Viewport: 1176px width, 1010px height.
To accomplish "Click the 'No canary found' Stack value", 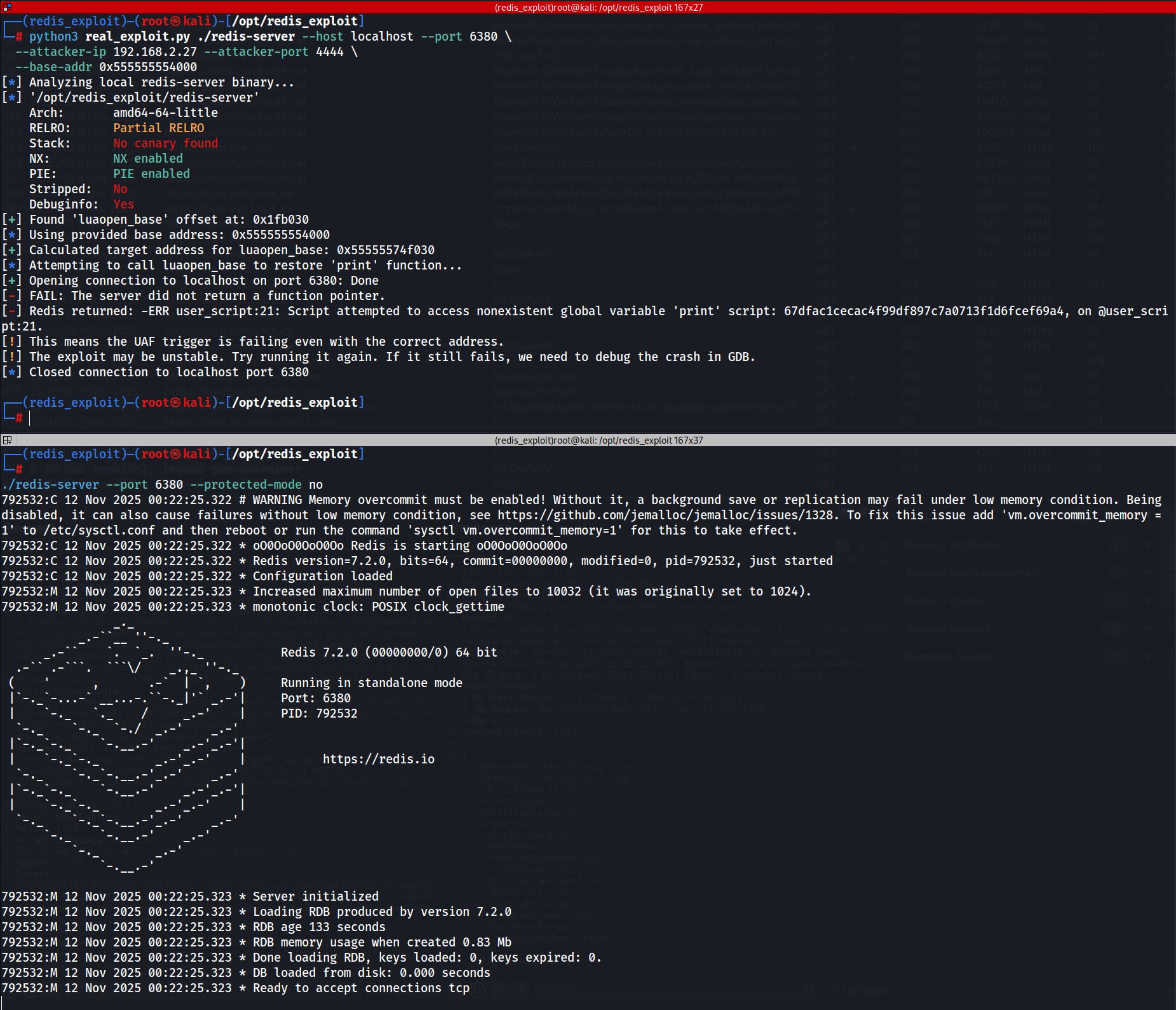I will 165,143.
